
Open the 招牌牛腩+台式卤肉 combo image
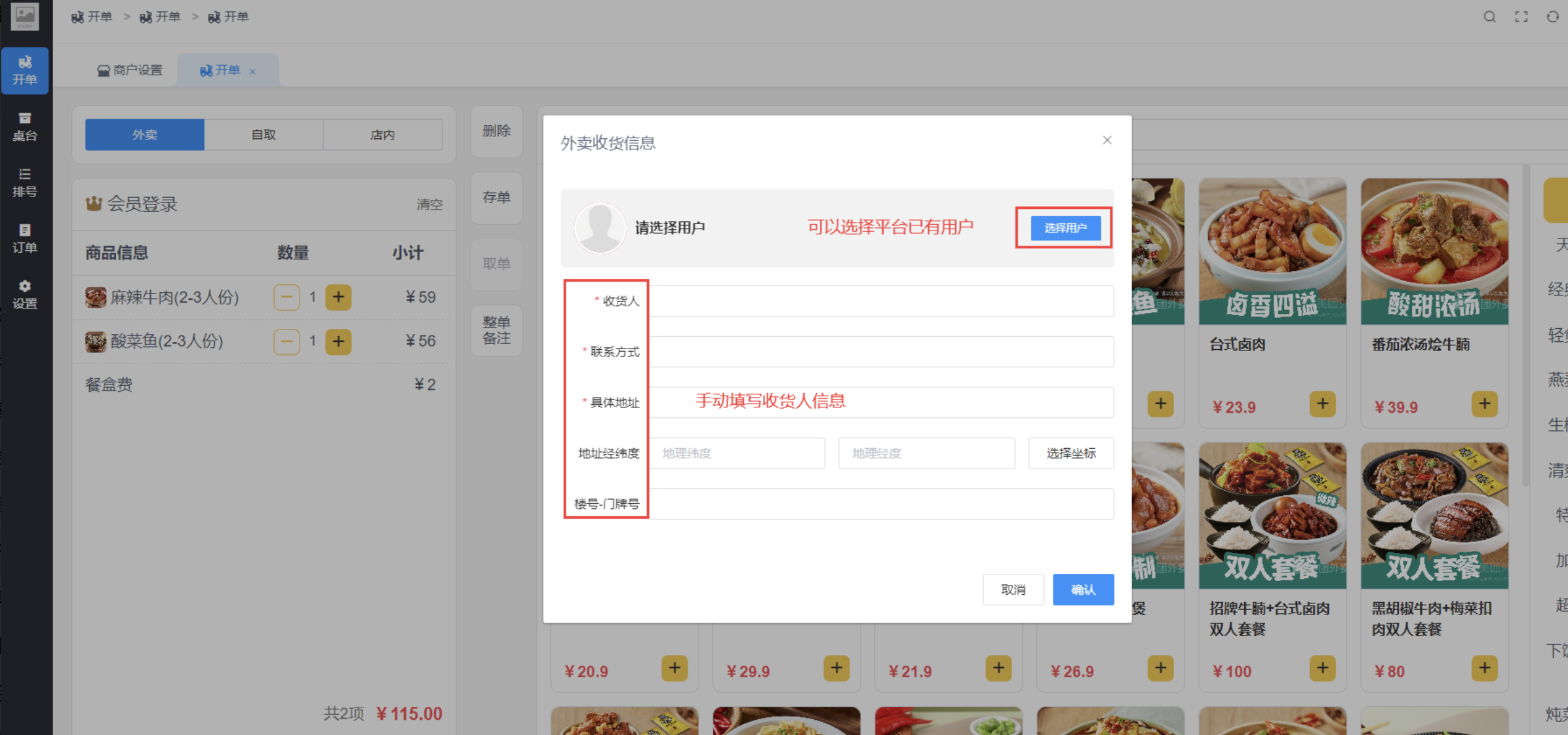(1272, 516)
